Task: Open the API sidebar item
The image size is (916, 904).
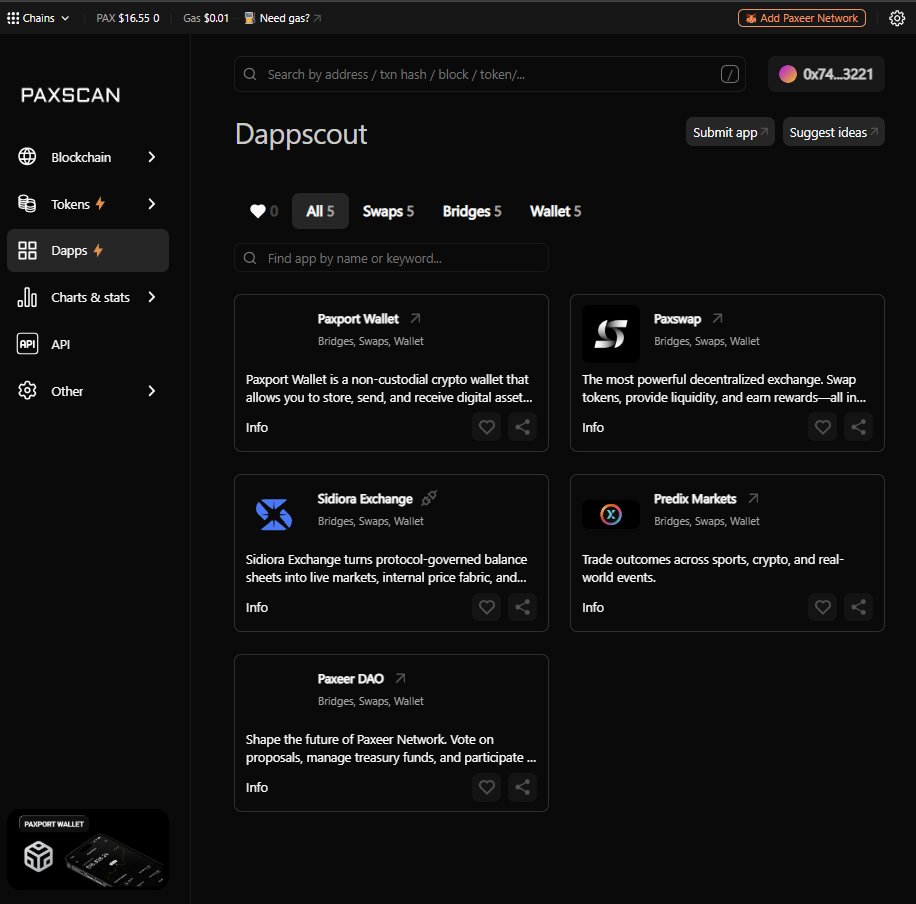Action: pos(88,344)
